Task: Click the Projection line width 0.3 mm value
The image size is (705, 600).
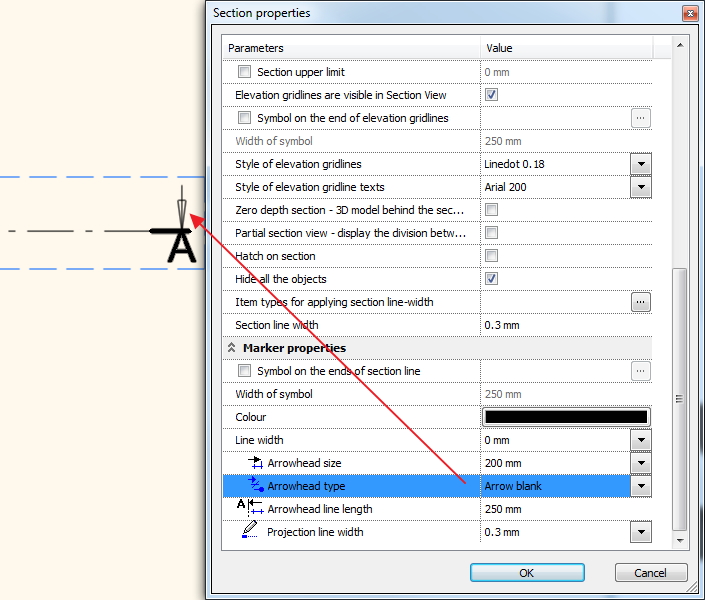Action: point(502,532)
